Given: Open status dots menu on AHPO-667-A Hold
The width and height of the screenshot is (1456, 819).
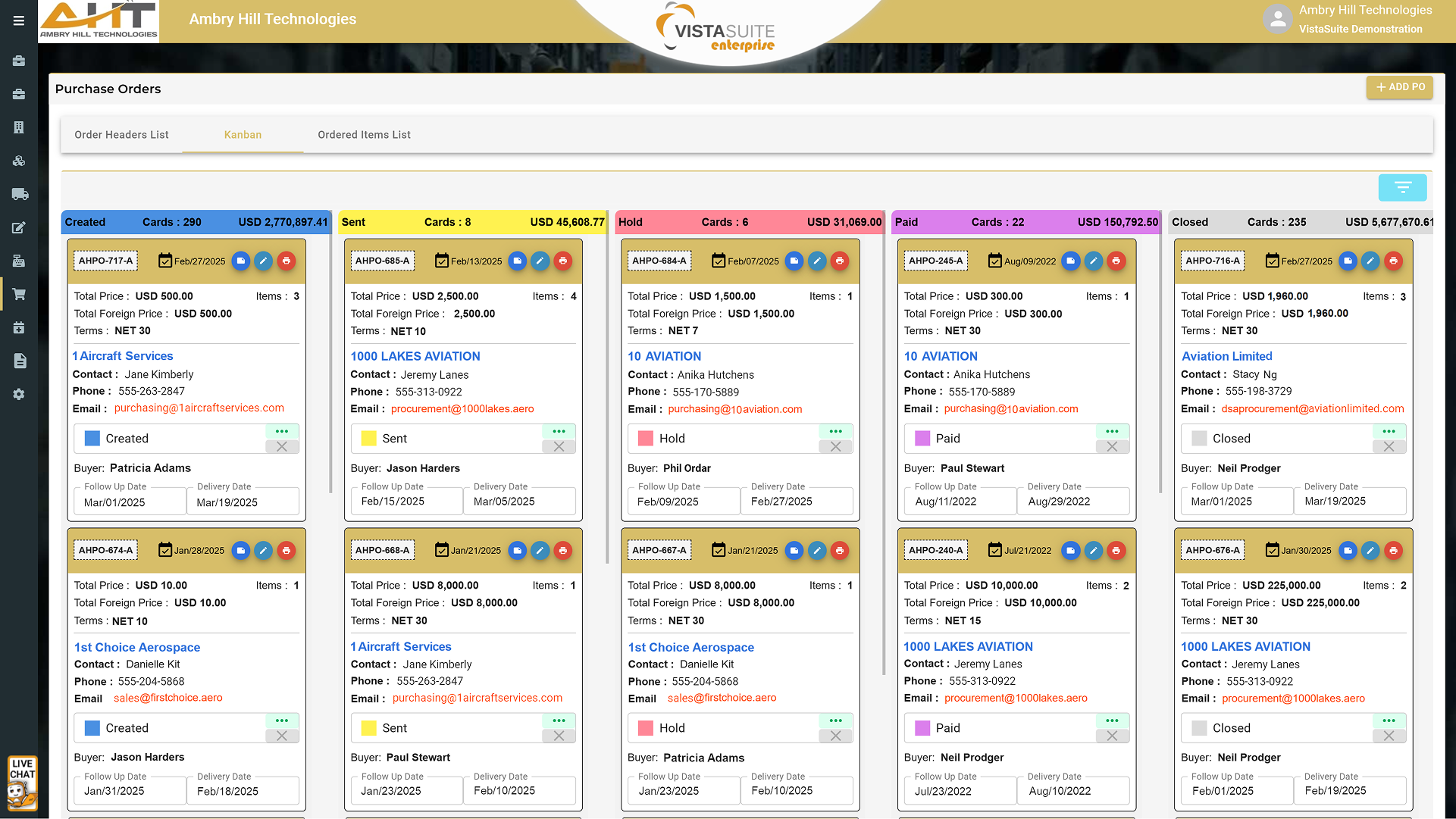Looking at the screenshot, I should [x=835, y=721].
